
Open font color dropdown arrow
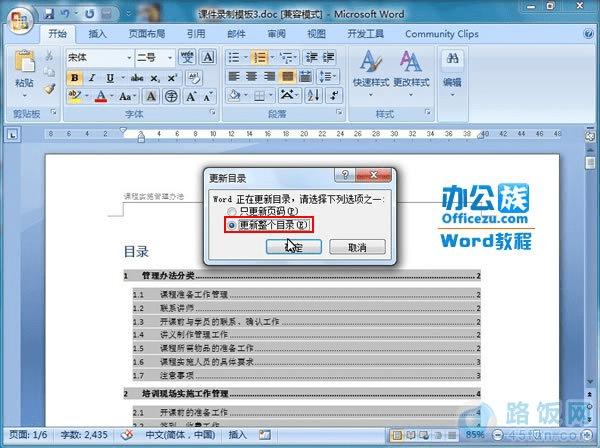click(112, 96)
